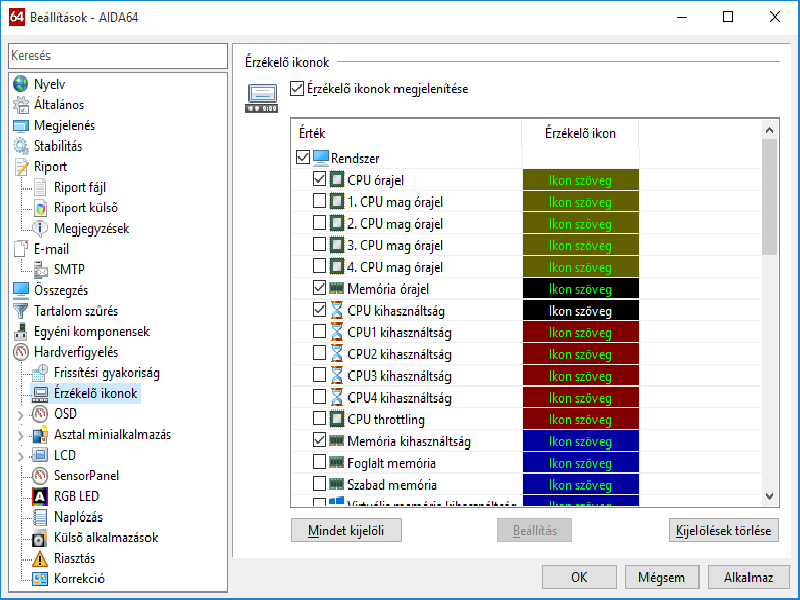Click the Riport külső color icon
This screenshot has height=600, width=800.
[40, 208]
